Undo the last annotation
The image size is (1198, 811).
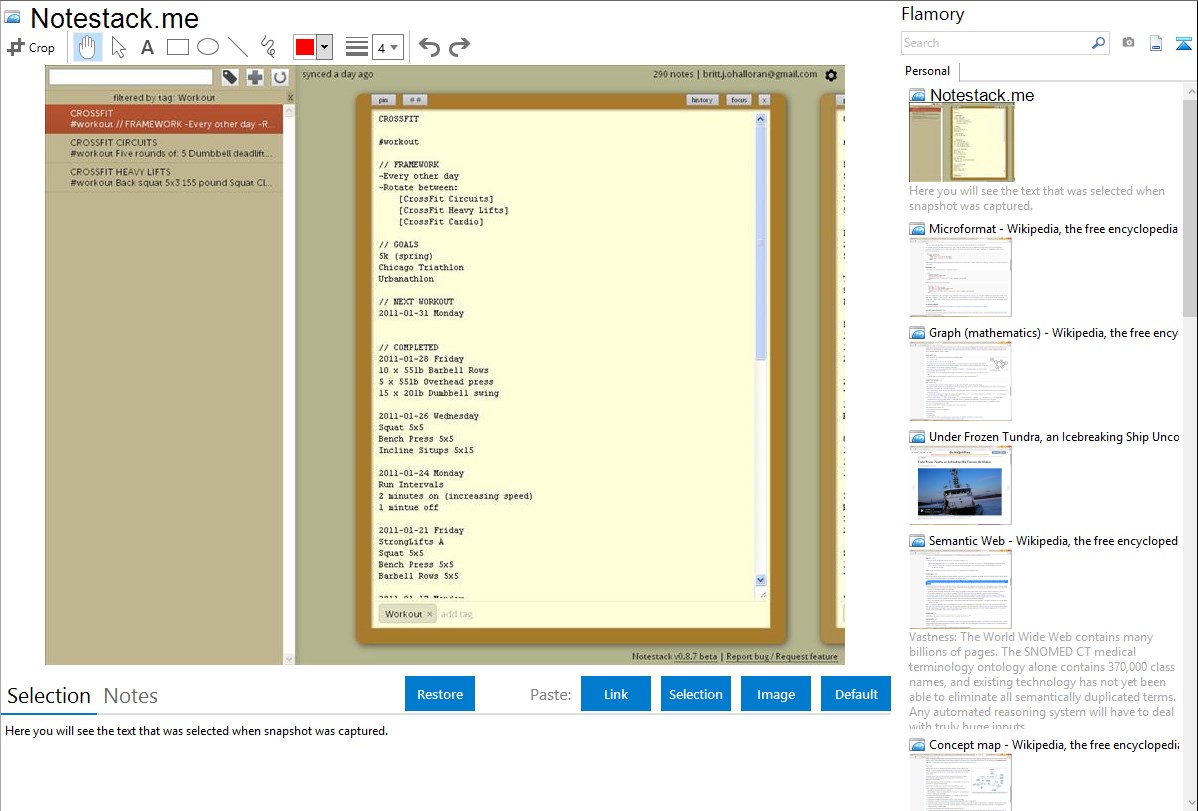(x=429, y=47)
